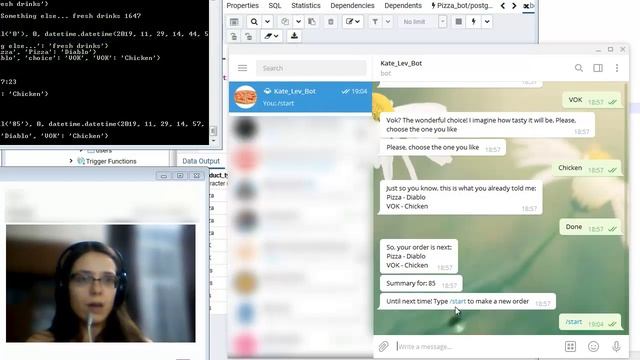Open the Find options dropdown arrow
The width and height of the screenshot is (640, 360).
click(x=267, y=22)
